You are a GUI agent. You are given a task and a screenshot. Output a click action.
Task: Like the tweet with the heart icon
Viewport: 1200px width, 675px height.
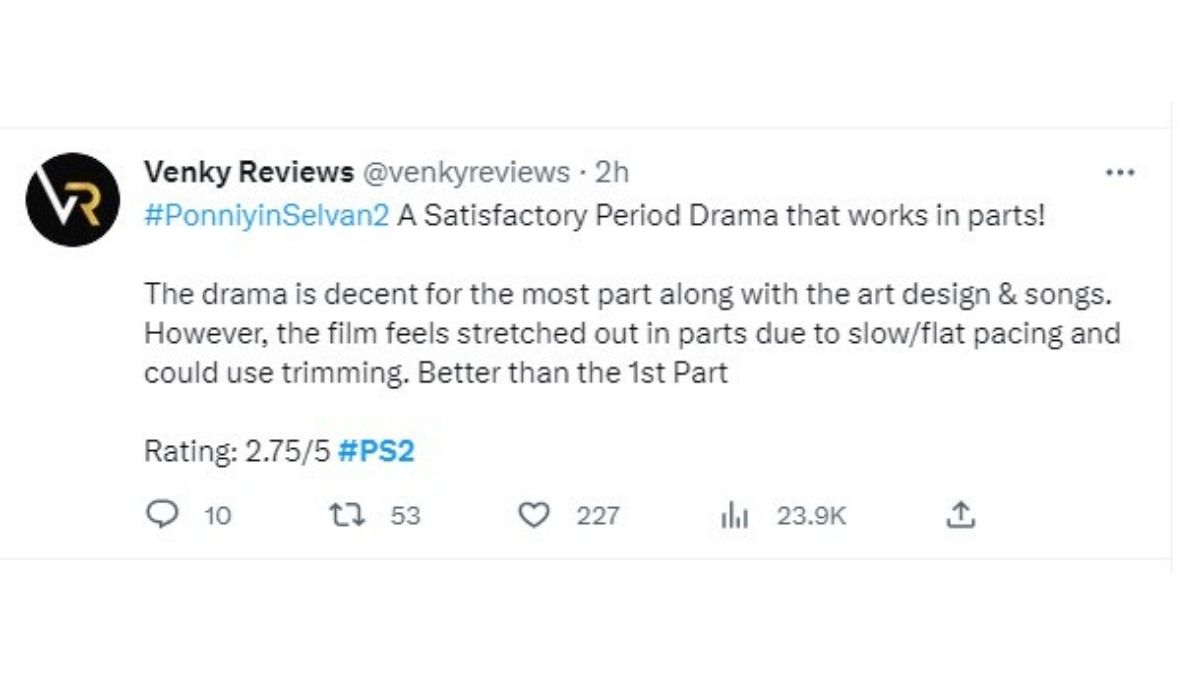click(x=536, y=515)
